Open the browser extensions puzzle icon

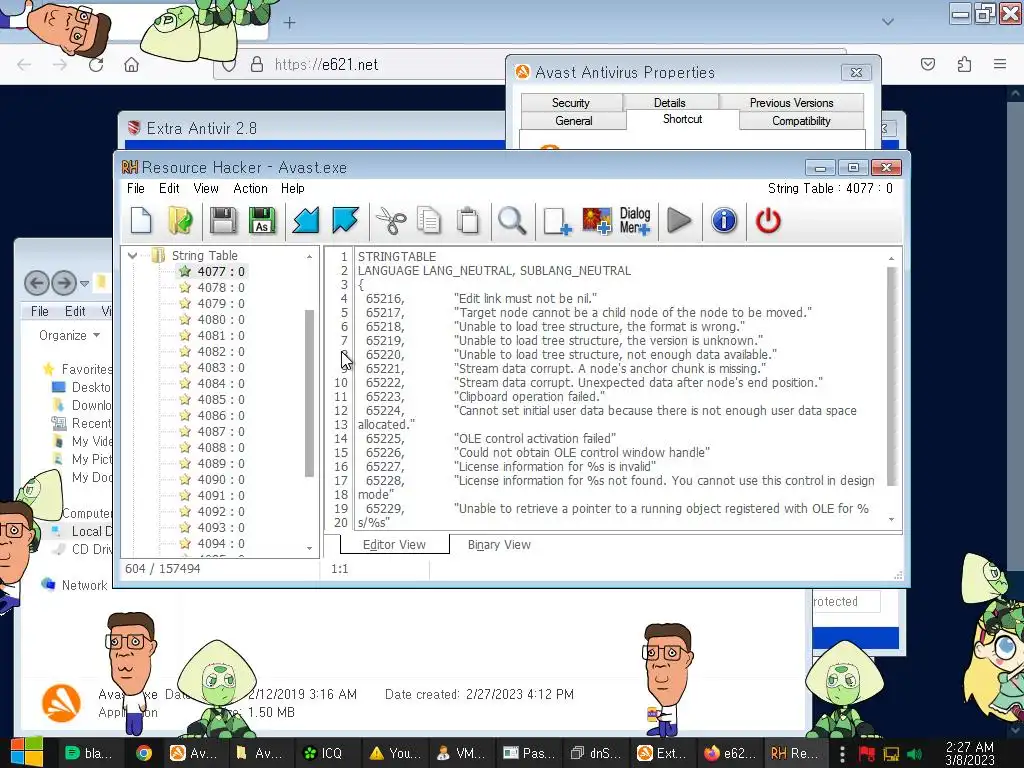[964, 64]
